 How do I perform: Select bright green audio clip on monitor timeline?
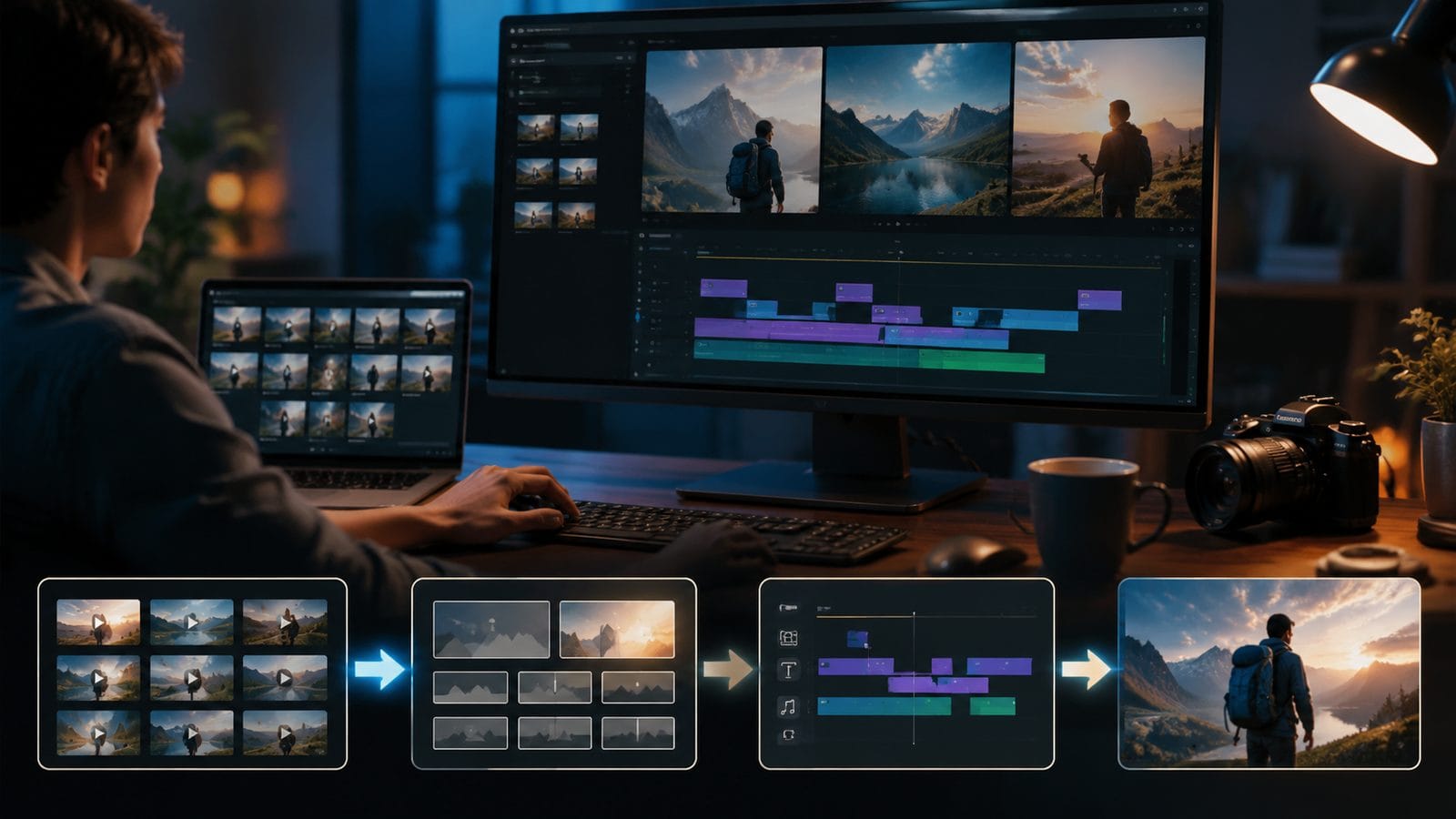coord(982,361)
